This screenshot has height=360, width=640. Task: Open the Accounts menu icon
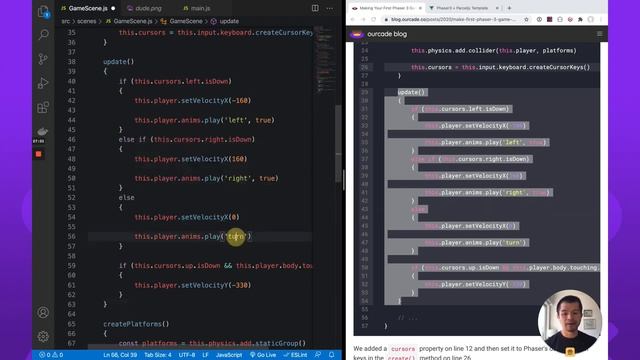[43, 313]
